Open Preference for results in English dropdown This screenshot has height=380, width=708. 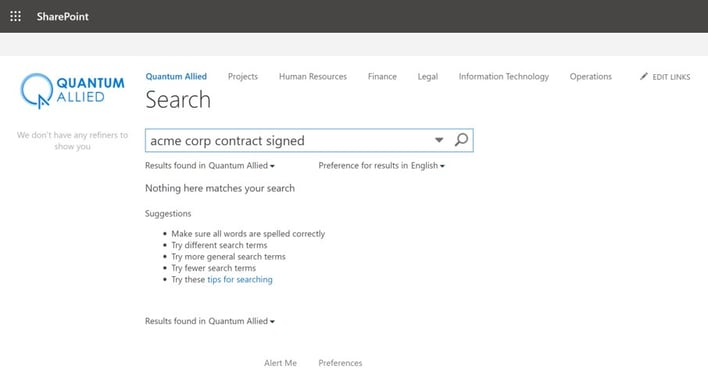click(x=382, y=166)
